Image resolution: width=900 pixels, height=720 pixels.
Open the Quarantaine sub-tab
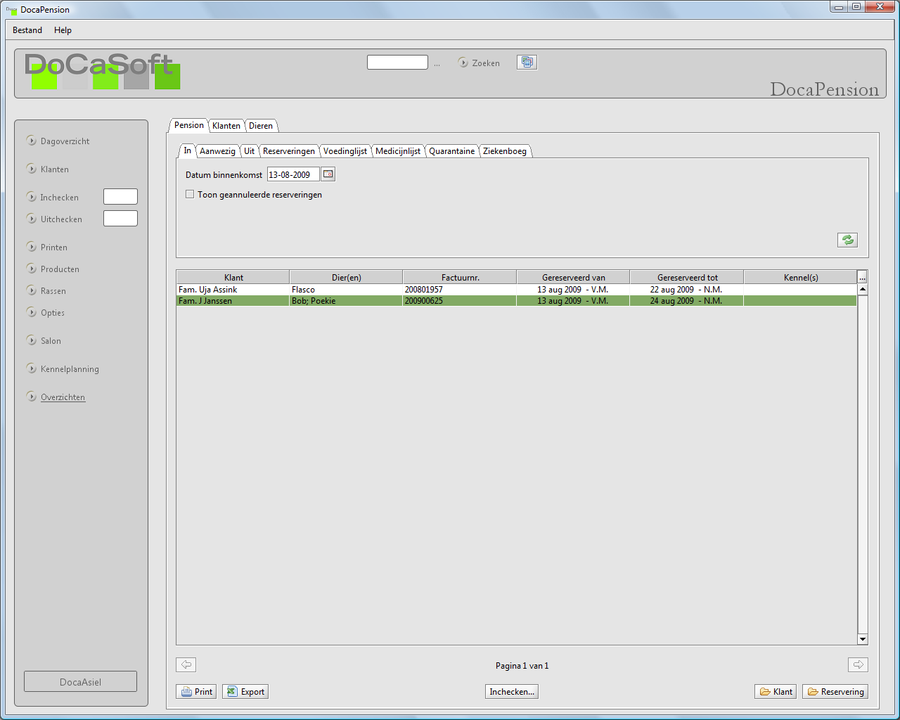click(452, 151)
